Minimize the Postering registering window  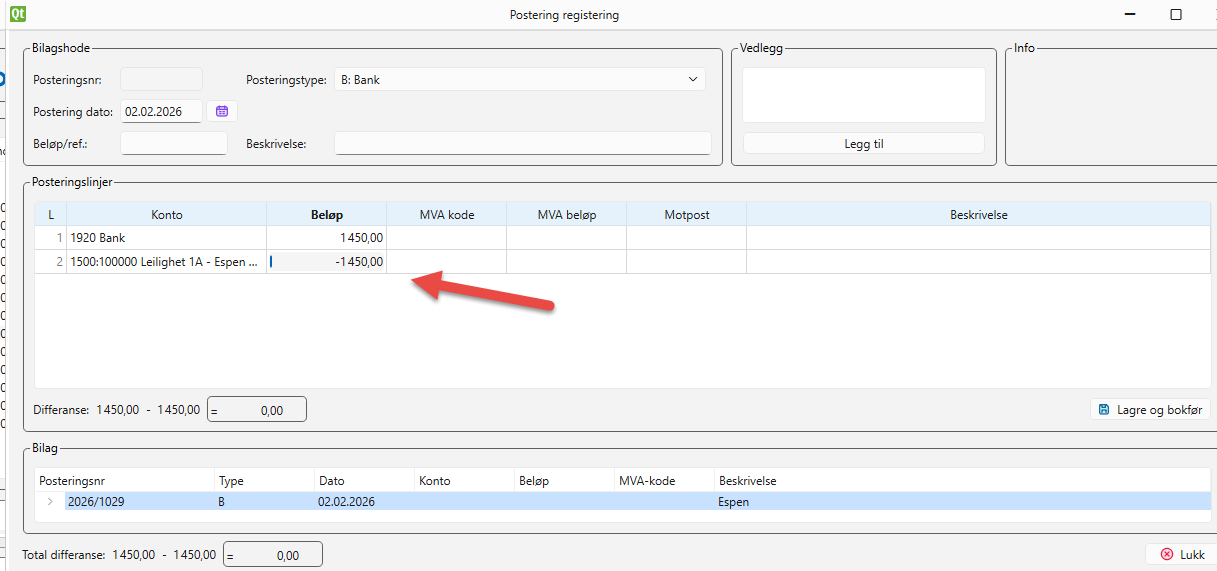point(1129,14)
